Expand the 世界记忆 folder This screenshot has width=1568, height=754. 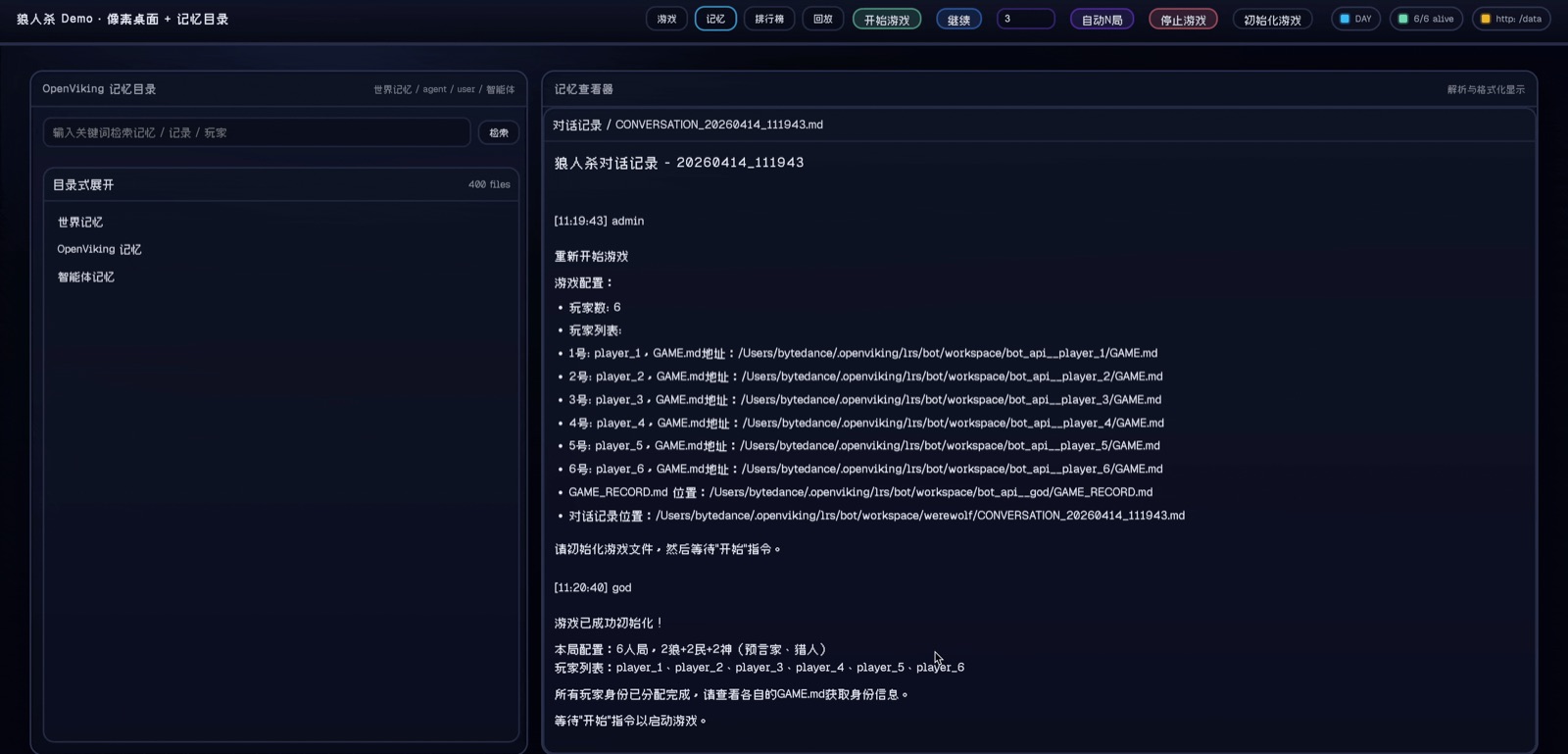click(80, 223)
